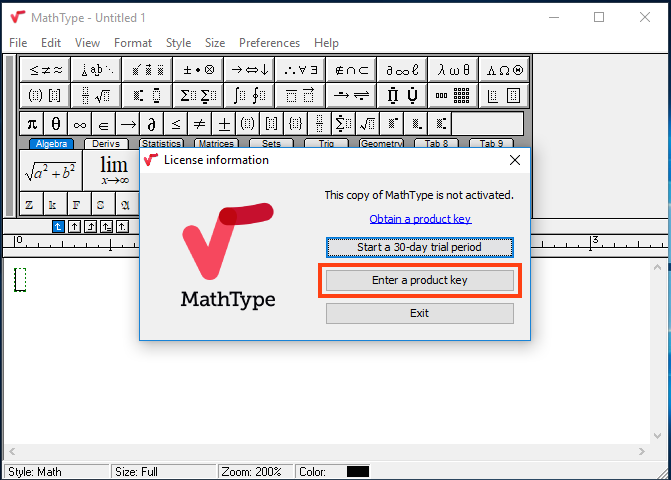Insert the right arrow from small bar

point(128,124)
